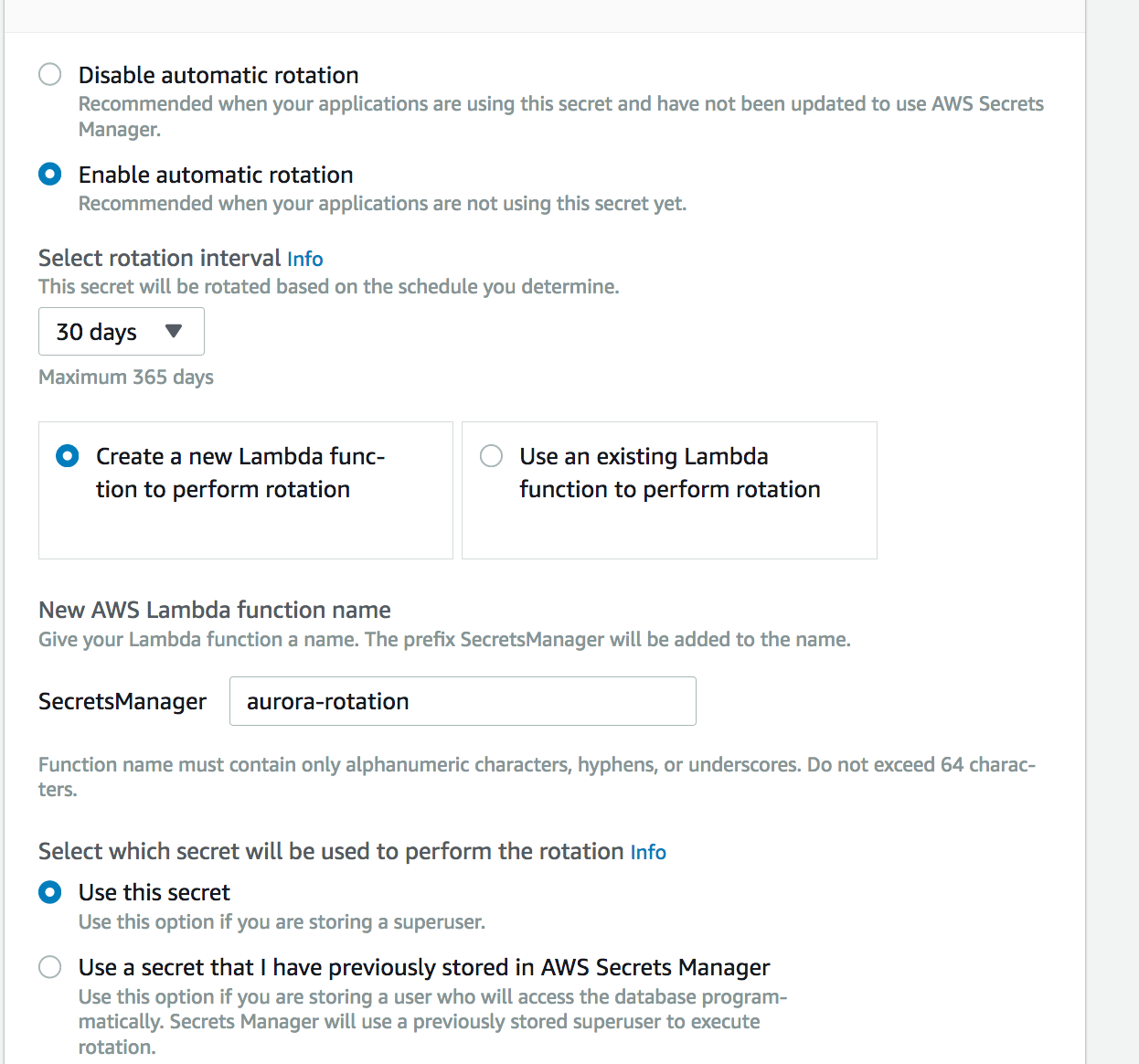Select Use this secret radio button
Image resolution: width=1139 pixels, height=1064 pixels.
(50, 892)
